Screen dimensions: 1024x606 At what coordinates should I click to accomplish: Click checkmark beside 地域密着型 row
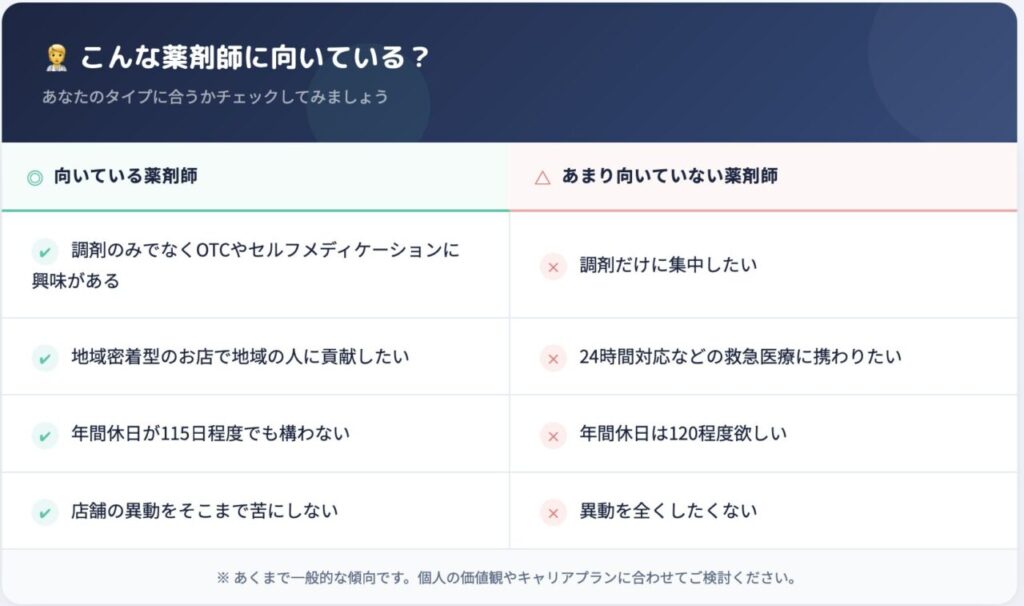coord(45,357)
